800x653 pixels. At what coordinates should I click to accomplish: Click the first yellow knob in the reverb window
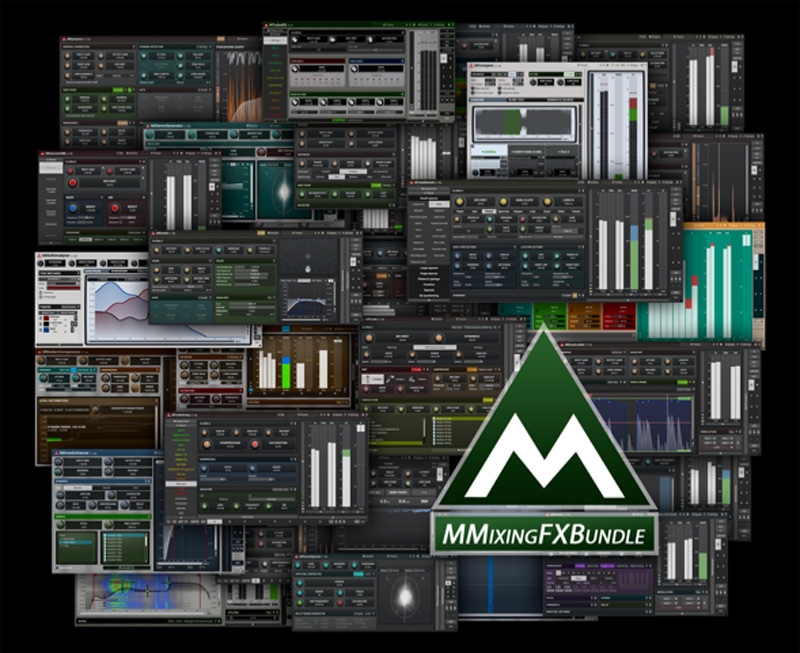459,202
